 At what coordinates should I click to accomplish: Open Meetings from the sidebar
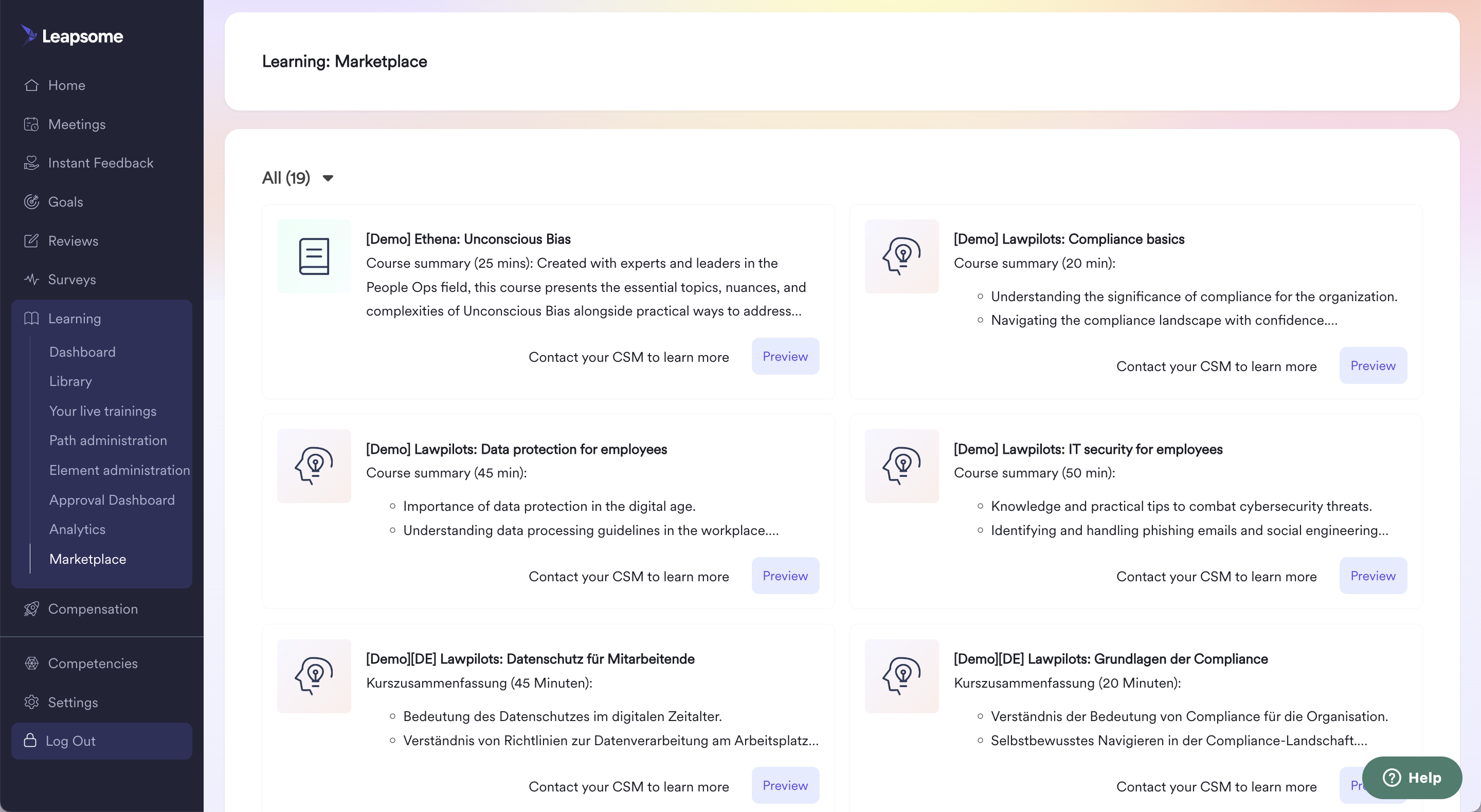(x=77, y=124)
